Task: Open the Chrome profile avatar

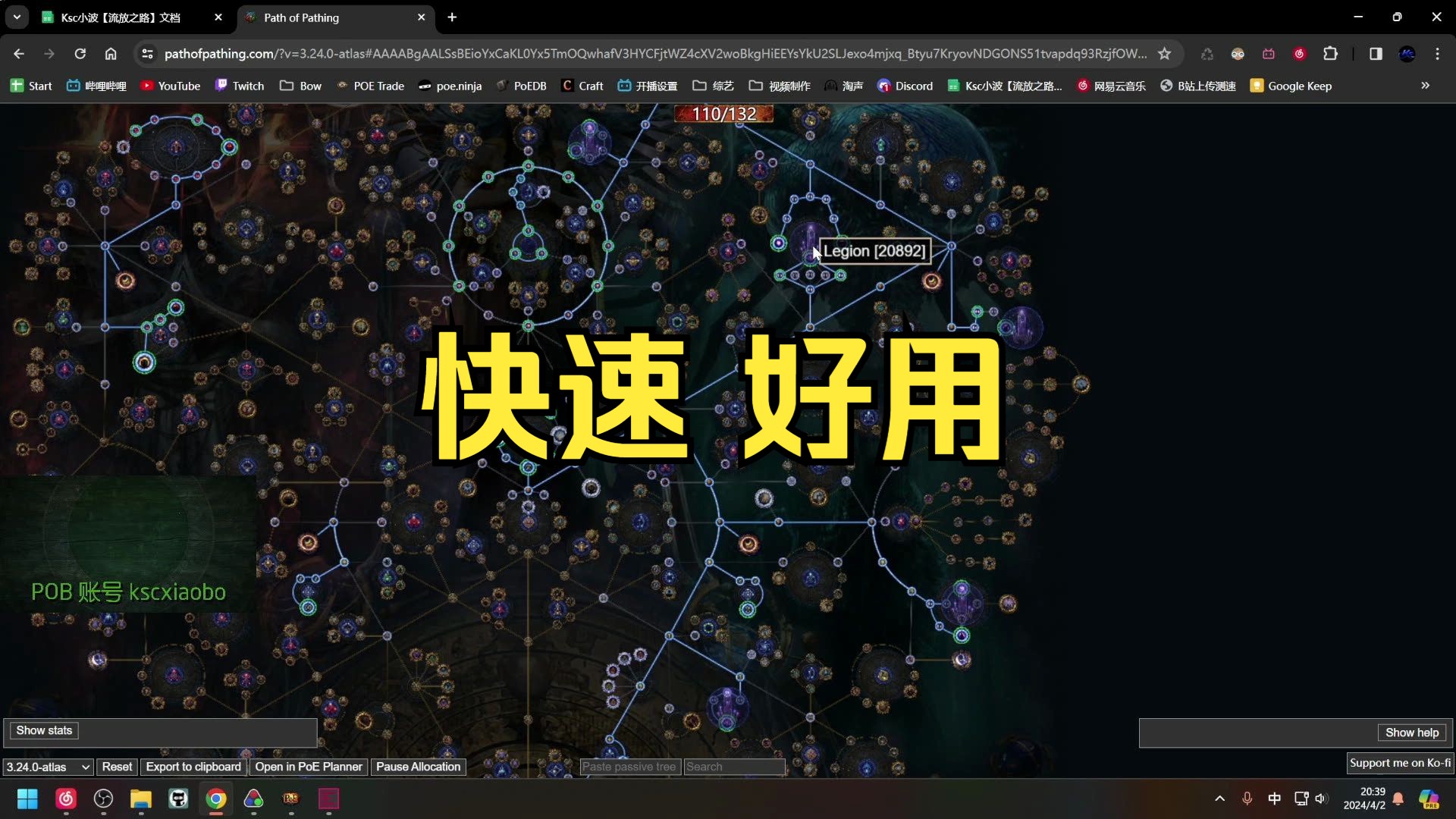Action: (x=1407, y=54)
